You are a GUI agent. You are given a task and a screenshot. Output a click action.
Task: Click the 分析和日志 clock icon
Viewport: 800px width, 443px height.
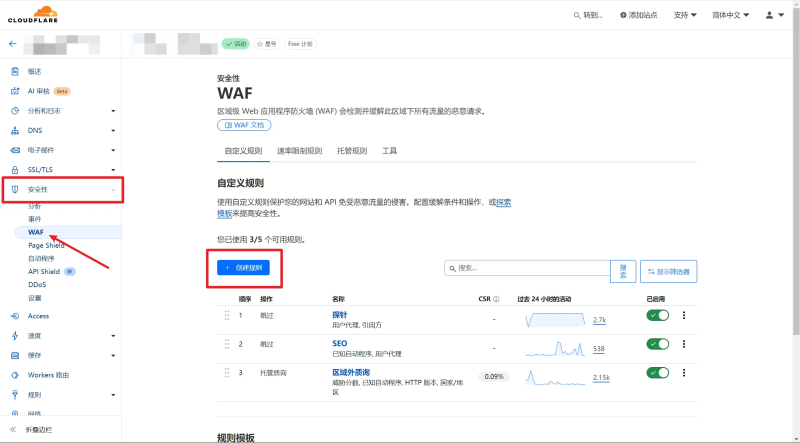click(15, 111)
